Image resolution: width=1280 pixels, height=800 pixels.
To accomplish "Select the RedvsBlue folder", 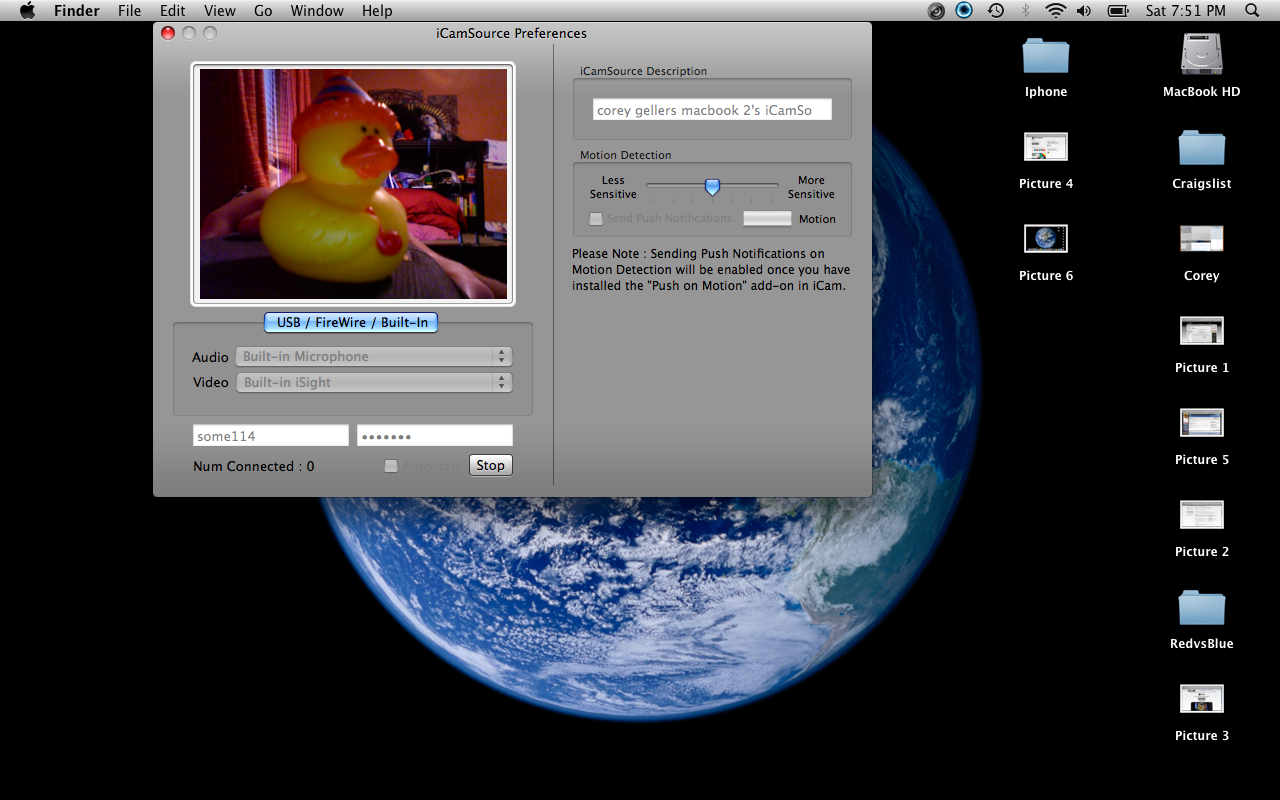I will pyautogui.click(x=1201, y=608).
